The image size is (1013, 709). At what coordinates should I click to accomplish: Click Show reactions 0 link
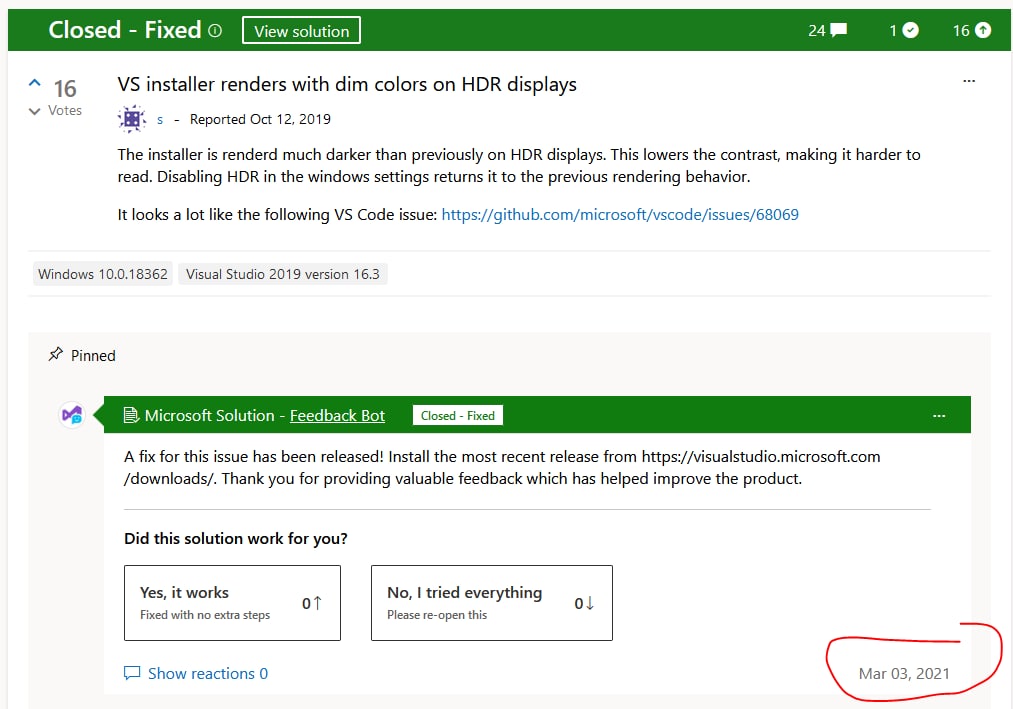pos(207,673)
